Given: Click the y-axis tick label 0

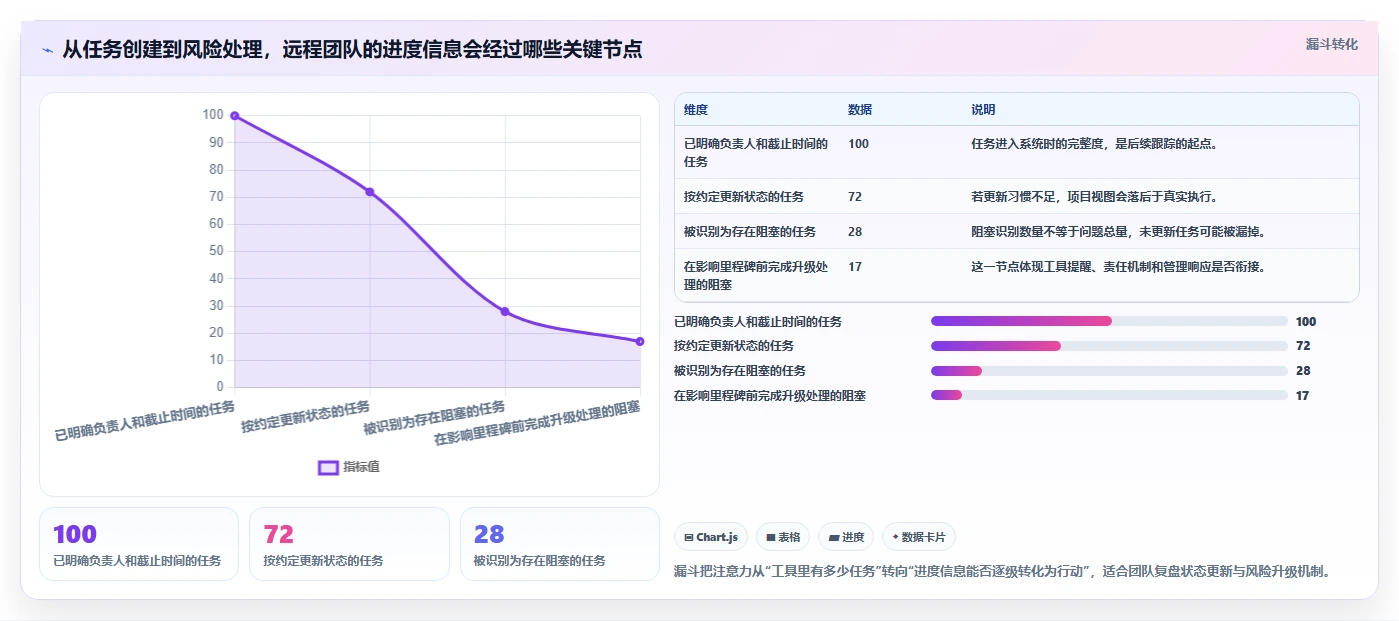Looking at the screenshot, I should (x=220, y=387).
